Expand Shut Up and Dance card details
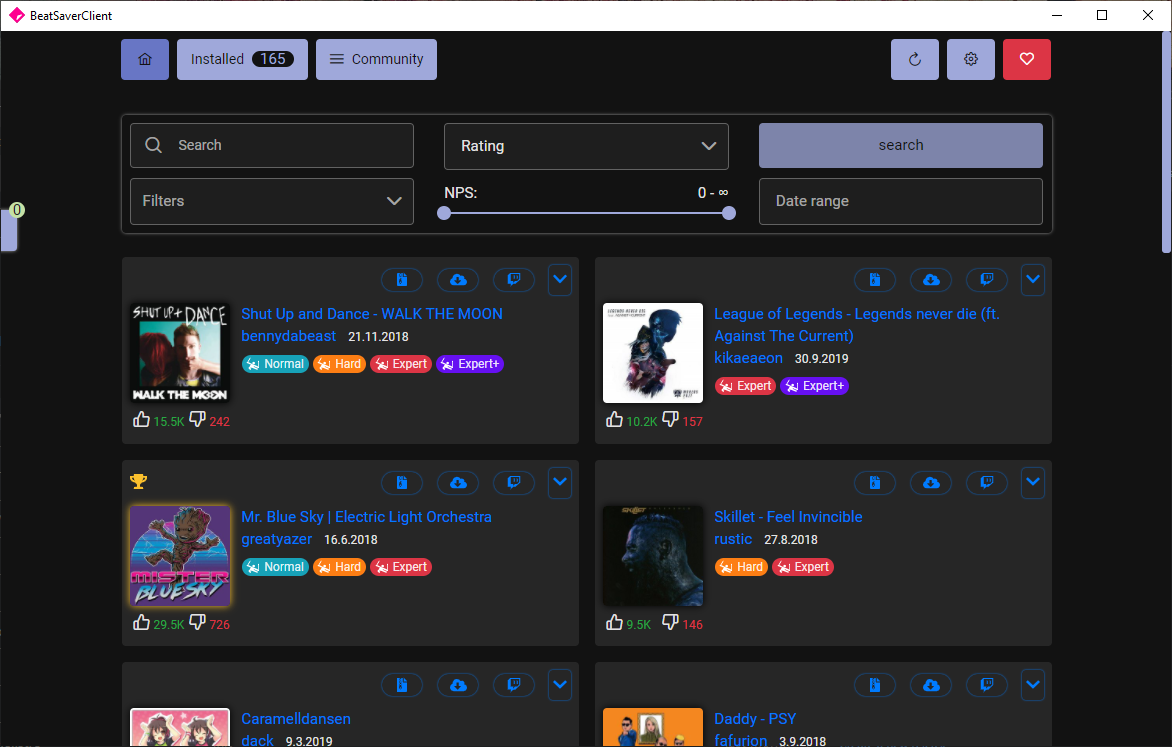1172x747 pixels. coord(560,280)
